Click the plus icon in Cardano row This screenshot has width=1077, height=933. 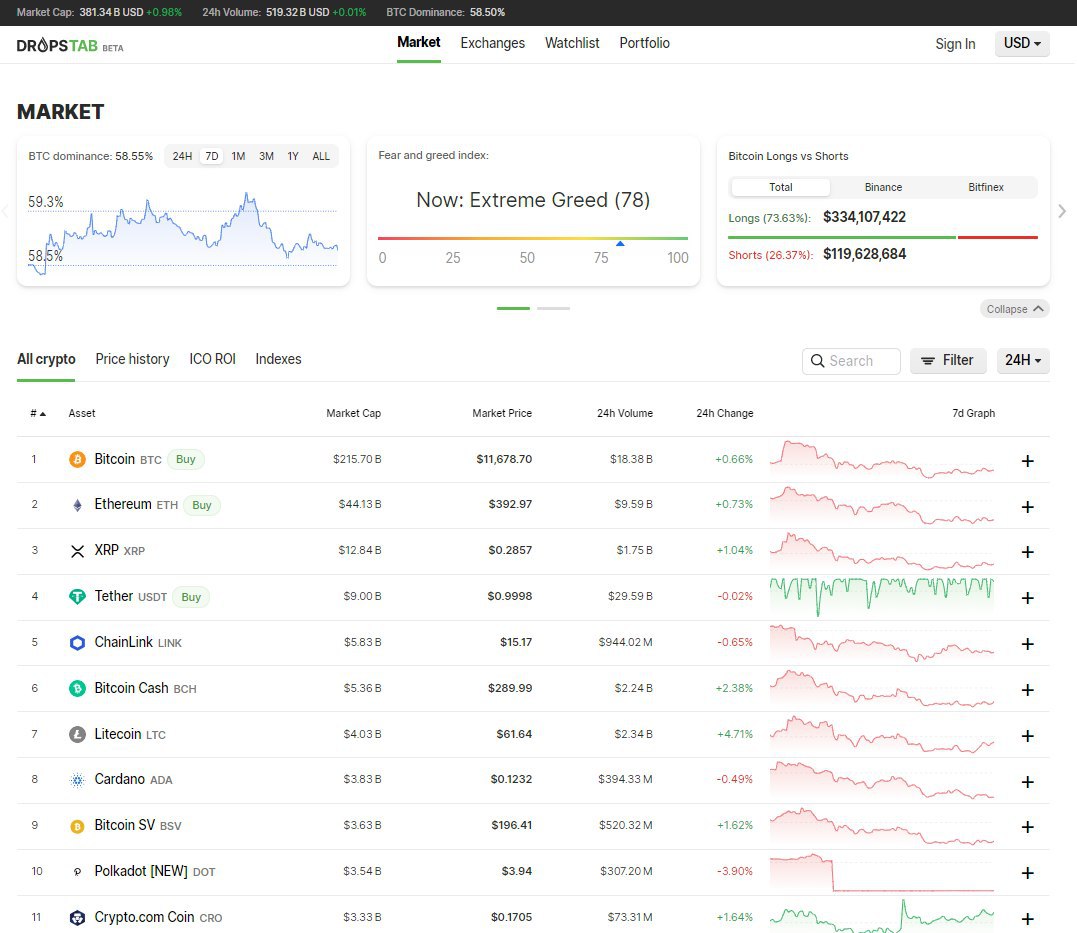pos(1027,782)
